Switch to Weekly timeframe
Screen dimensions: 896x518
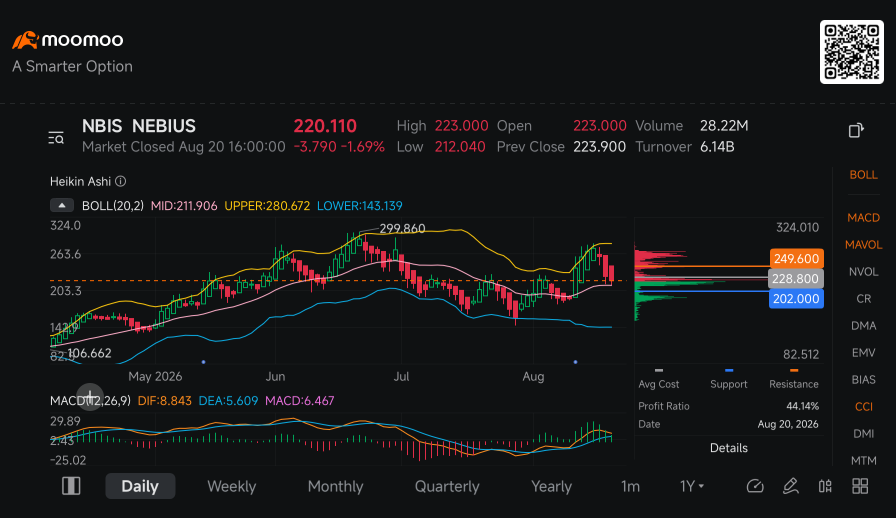click(231, 486)
